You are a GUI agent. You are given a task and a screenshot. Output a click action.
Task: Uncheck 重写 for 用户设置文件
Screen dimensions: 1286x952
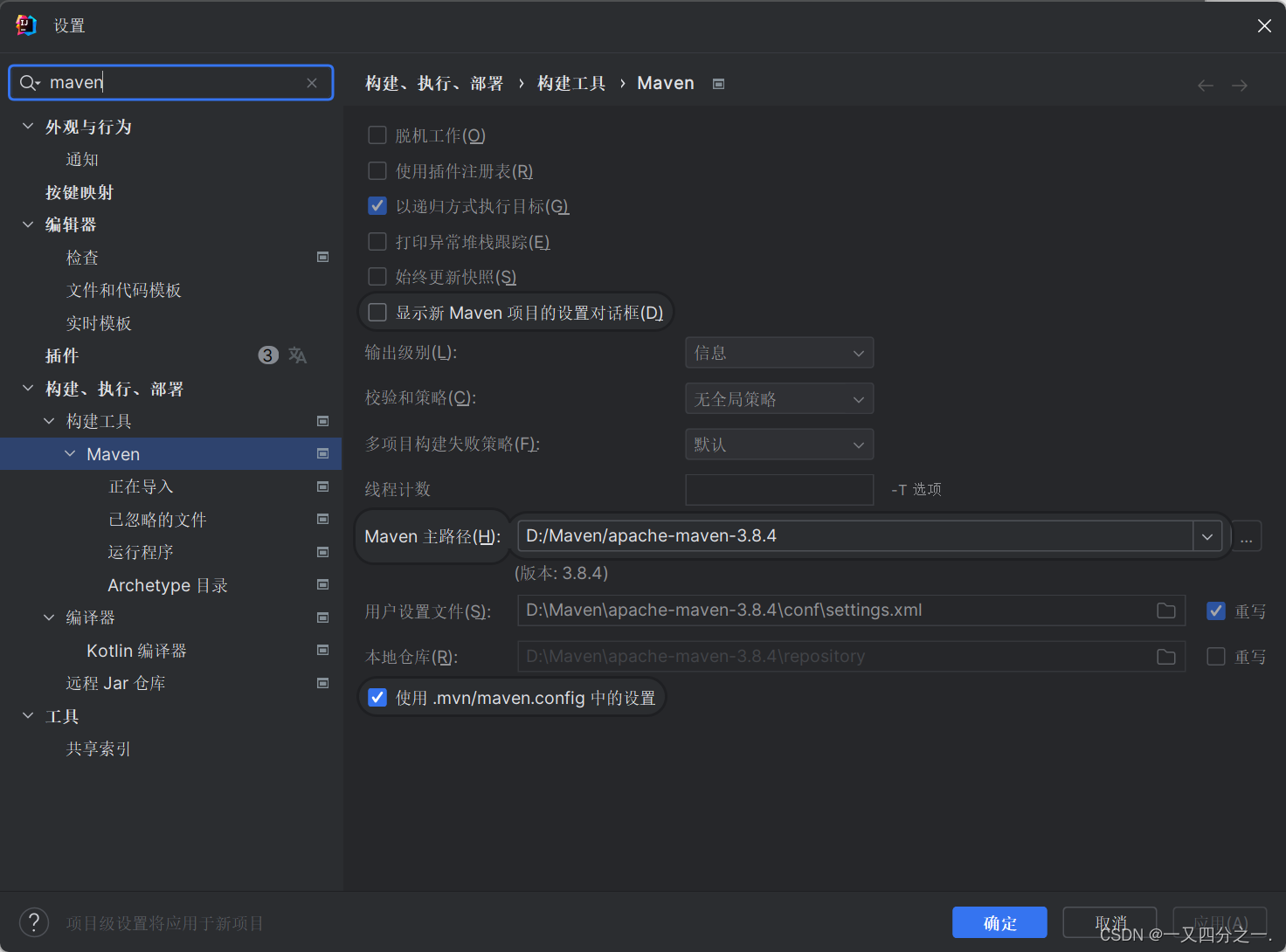(x=1216, y=611)
